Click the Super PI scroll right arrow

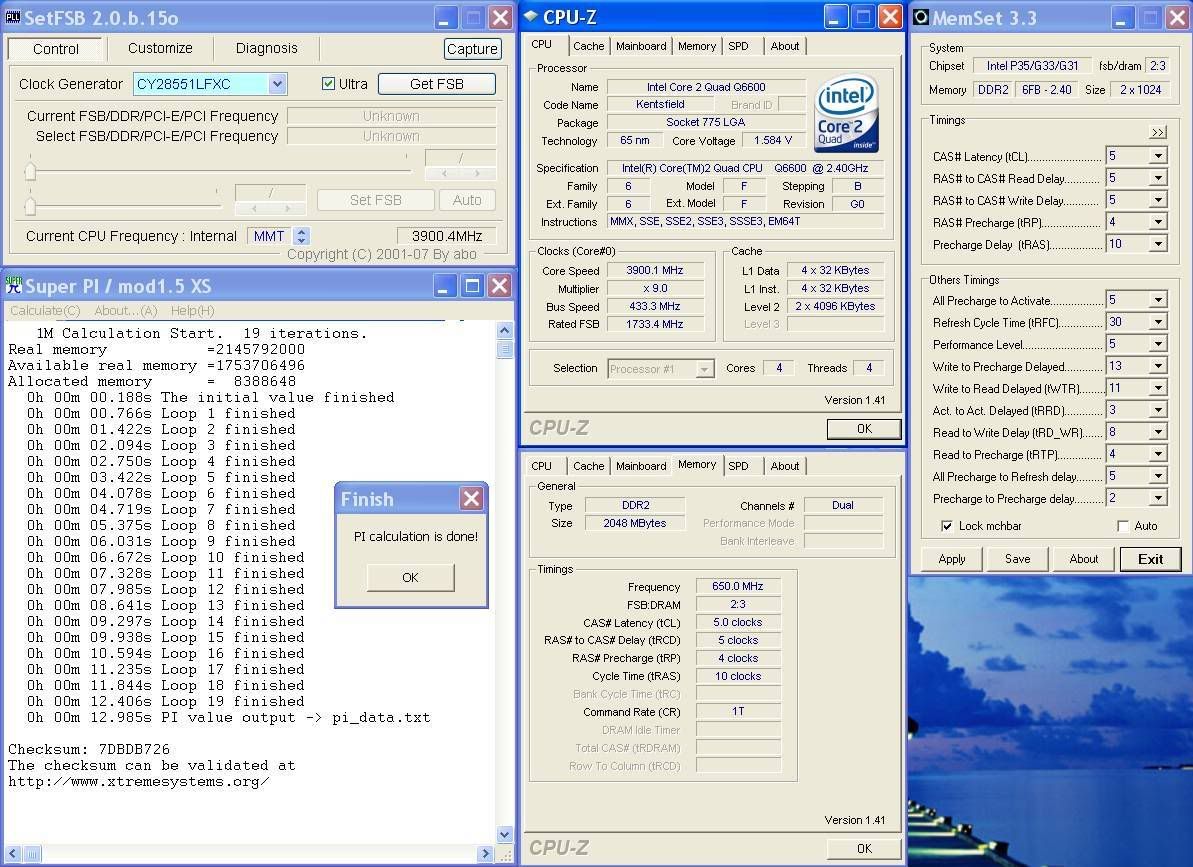(x=485, y=854)
